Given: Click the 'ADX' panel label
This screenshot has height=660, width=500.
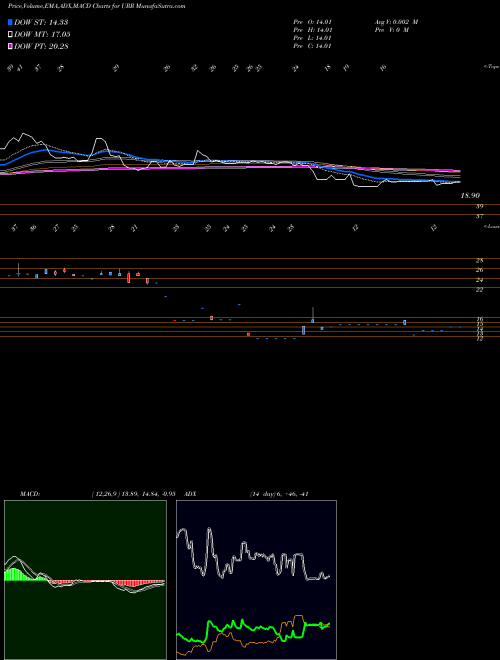Looking at the screenshot, I should 190,494.
